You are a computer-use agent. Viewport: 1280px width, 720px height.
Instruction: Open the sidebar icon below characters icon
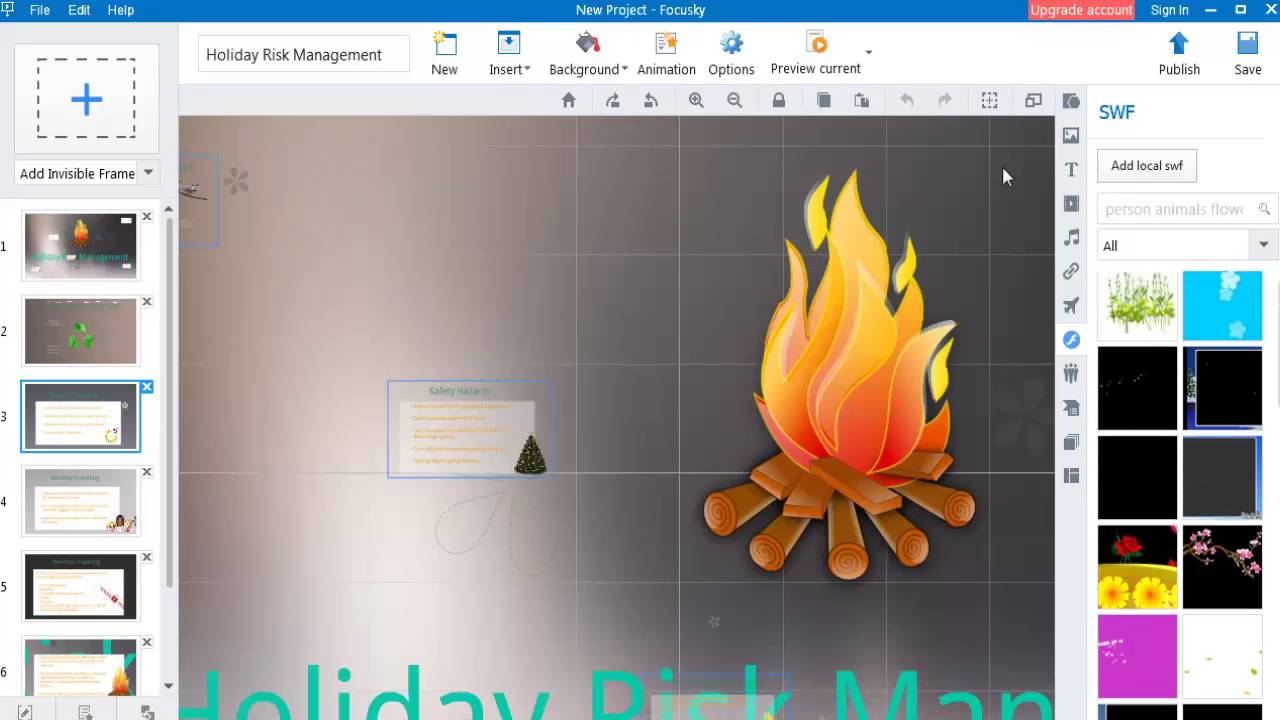pos(1071,408)
